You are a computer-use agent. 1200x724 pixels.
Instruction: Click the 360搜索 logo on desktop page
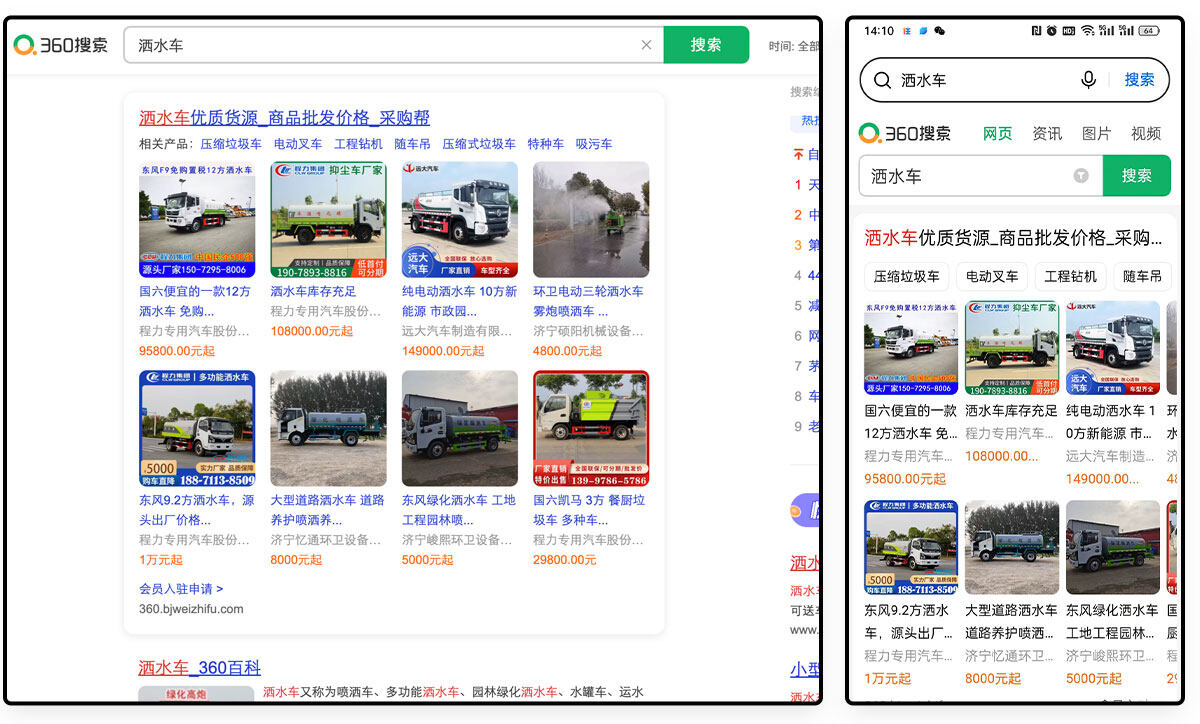click(60, 45)
